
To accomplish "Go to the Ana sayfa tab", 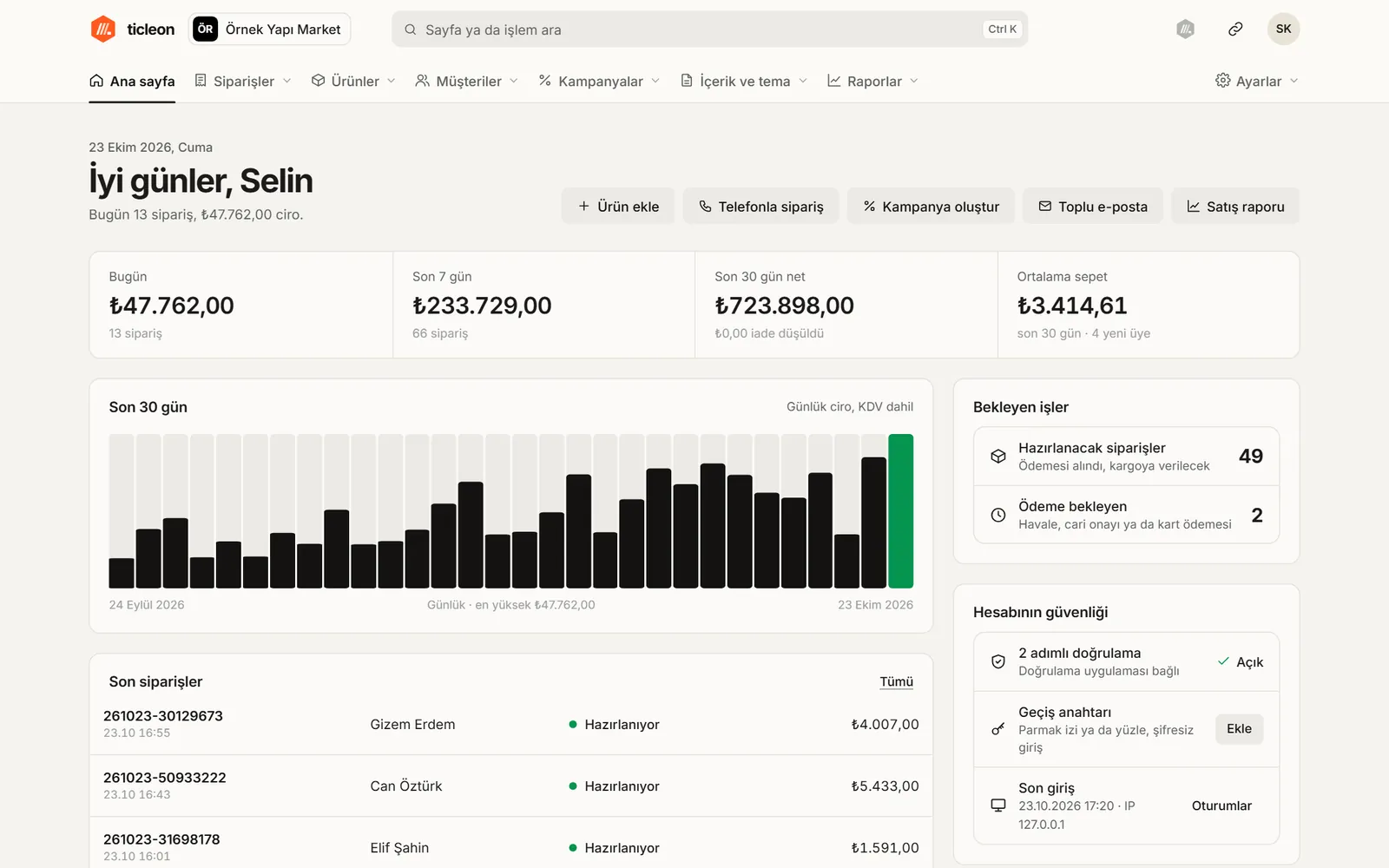I will [132, 81].
